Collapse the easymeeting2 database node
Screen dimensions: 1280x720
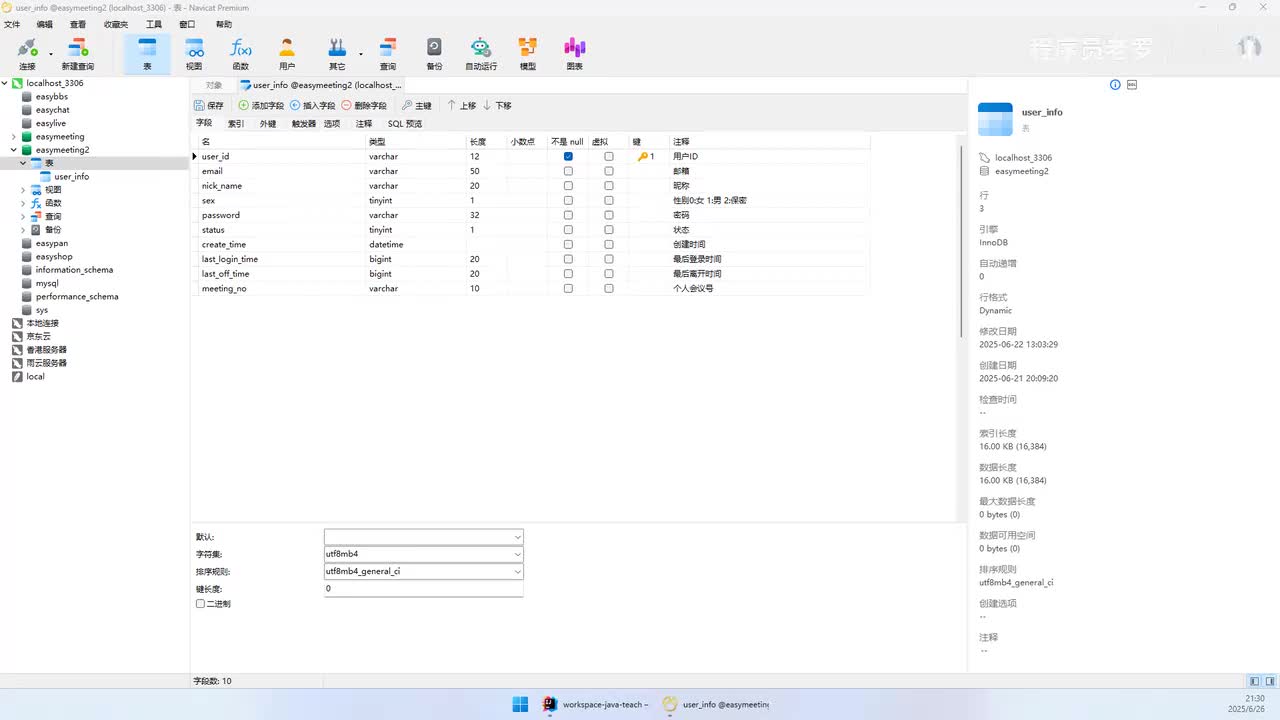pyautogui.click(x=14, y=150)
